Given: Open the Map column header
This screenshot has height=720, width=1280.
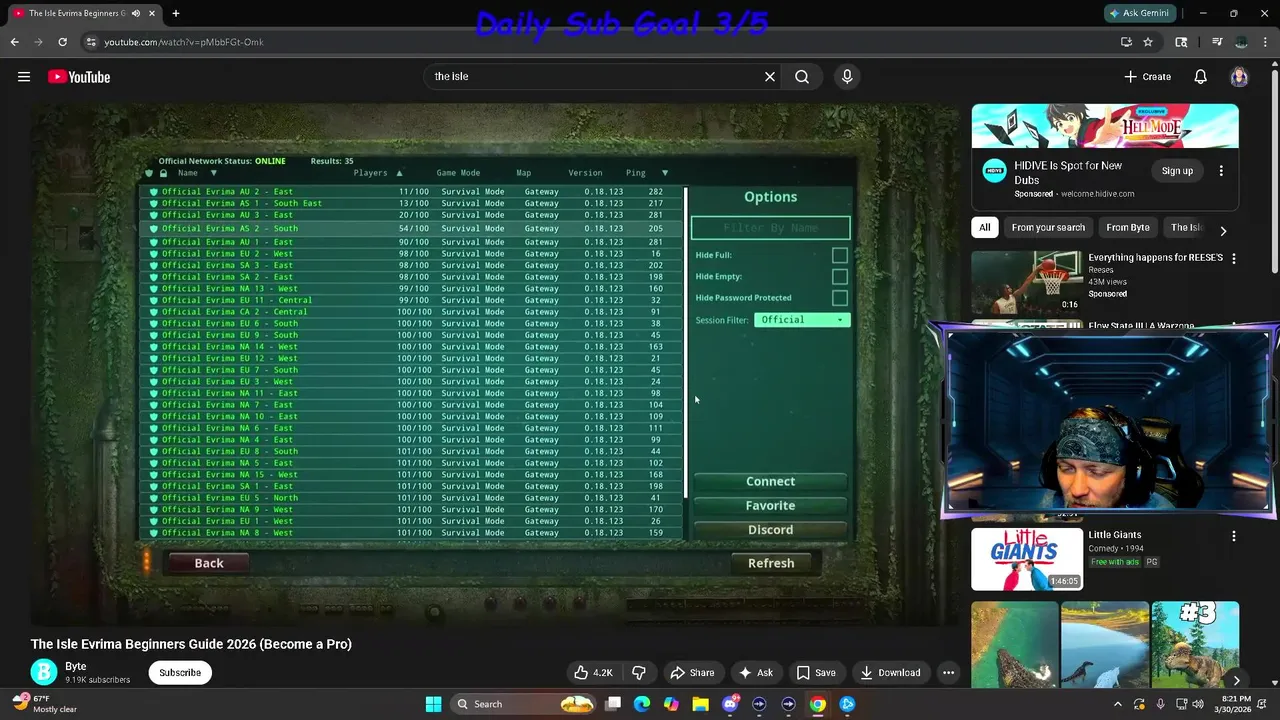Looking at the screenshot, I should click(x=523, y=173).
